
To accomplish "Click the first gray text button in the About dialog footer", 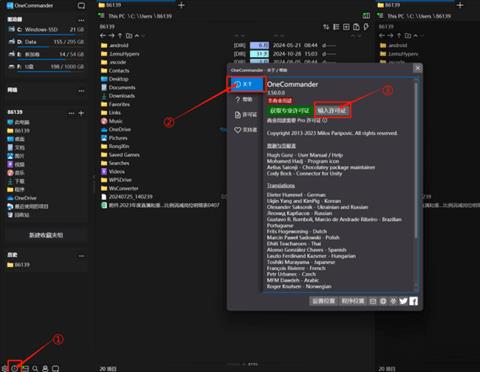I will point(323,301).
